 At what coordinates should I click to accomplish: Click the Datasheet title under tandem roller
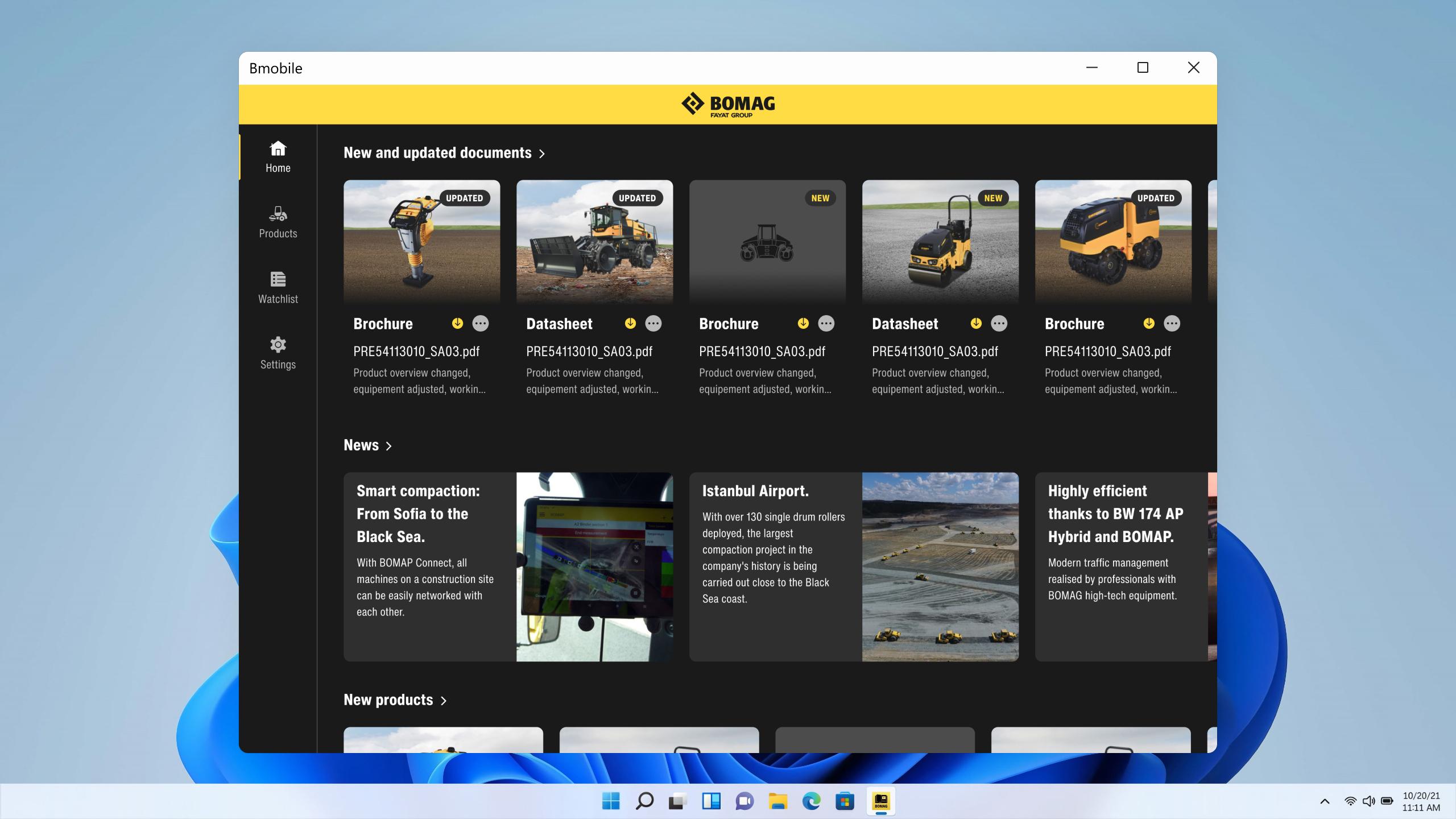coord(905,324)
